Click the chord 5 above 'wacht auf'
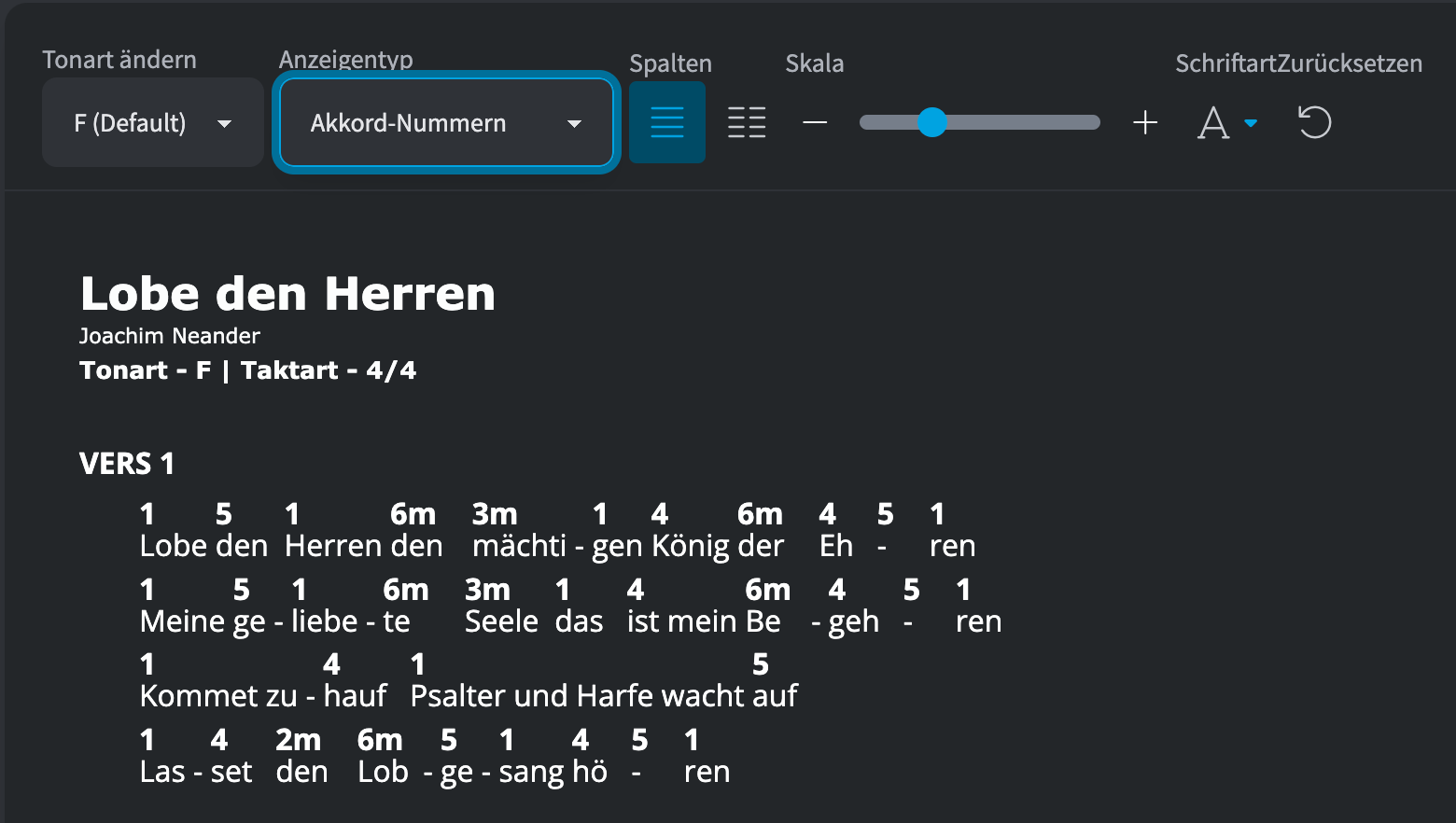The height and width of the screenshot is (823, 1456). pos(761,664)
